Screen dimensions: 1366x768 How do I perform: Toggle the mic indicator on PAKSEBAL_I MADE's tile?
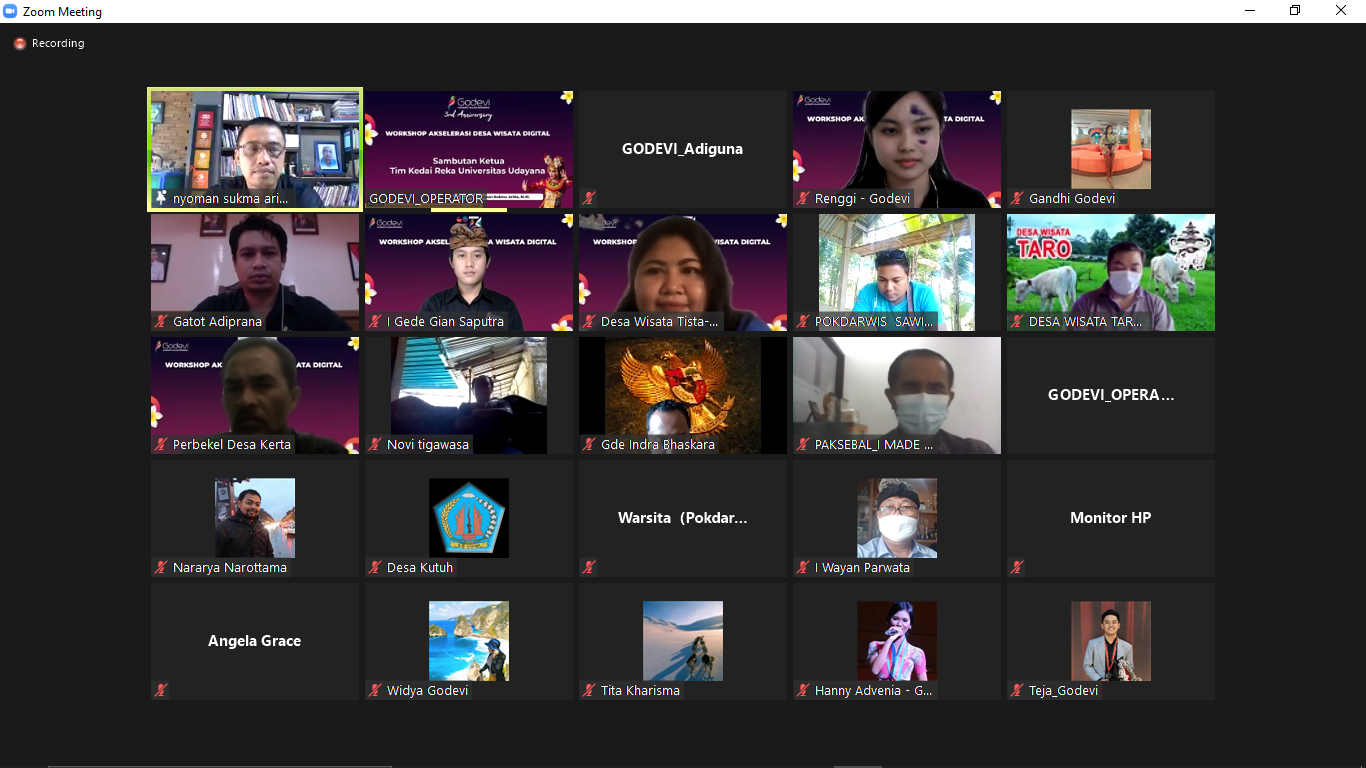point(803,444)
